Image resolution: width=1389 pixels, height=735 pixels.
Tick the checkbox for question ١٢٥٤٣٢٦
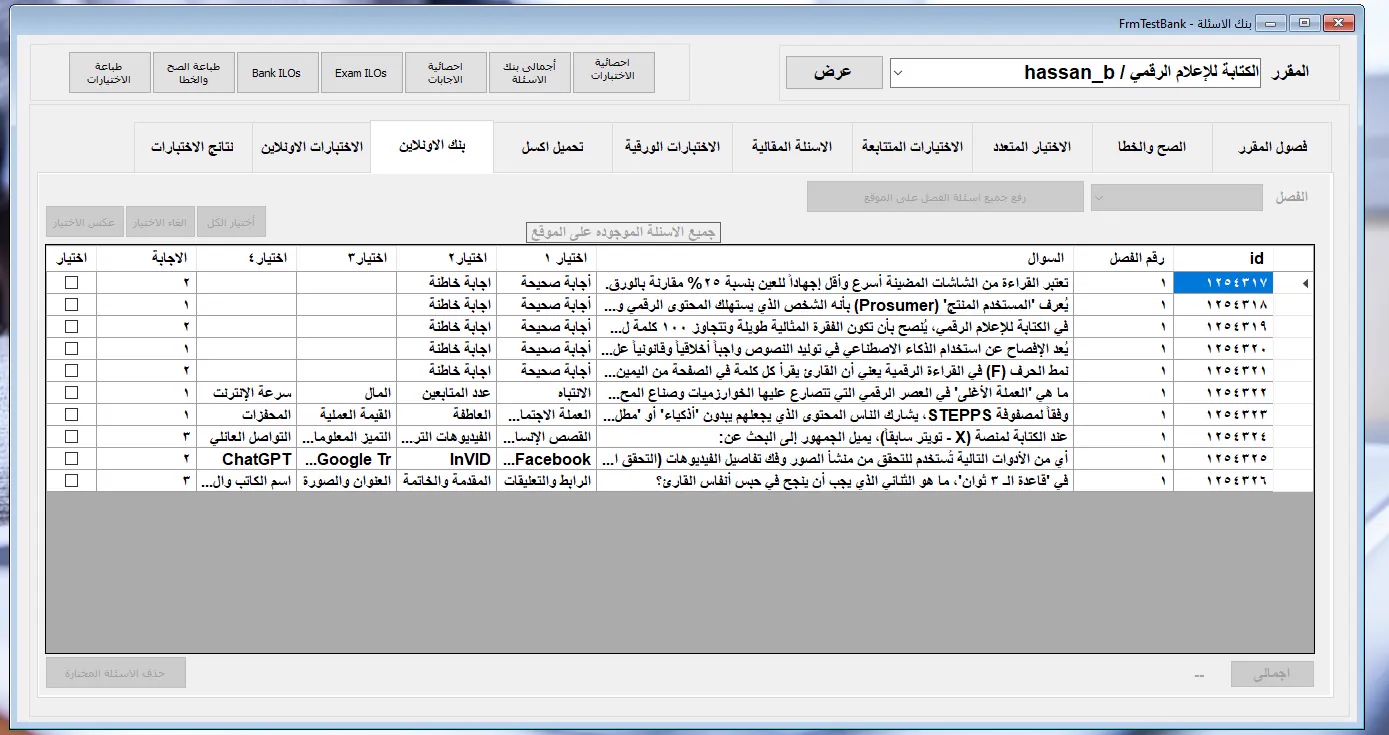[x=71, y=480]
